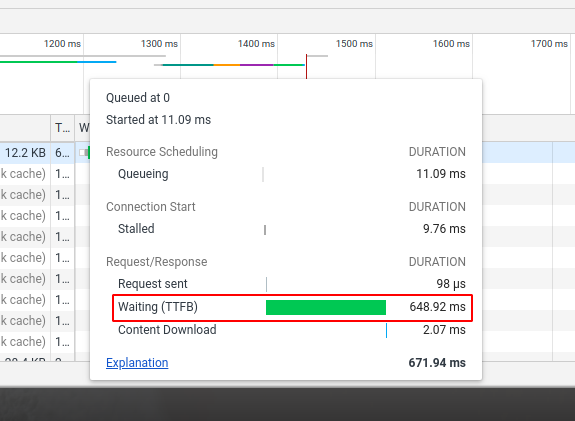The width and height of the screenshot is (575, 421).
Task: Click the 1700 ms timeline tick label
Action: [x=549, y=44]
